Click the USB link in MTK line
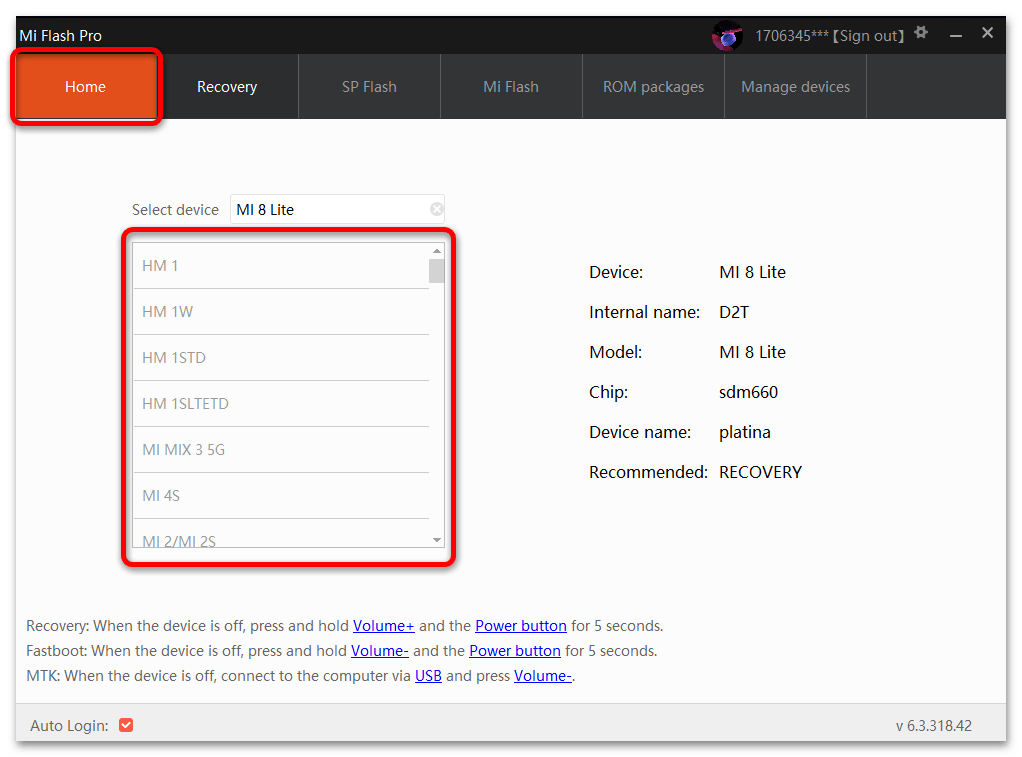The width and height of the screenshot is (1022, 757). [x=428, y=675]
